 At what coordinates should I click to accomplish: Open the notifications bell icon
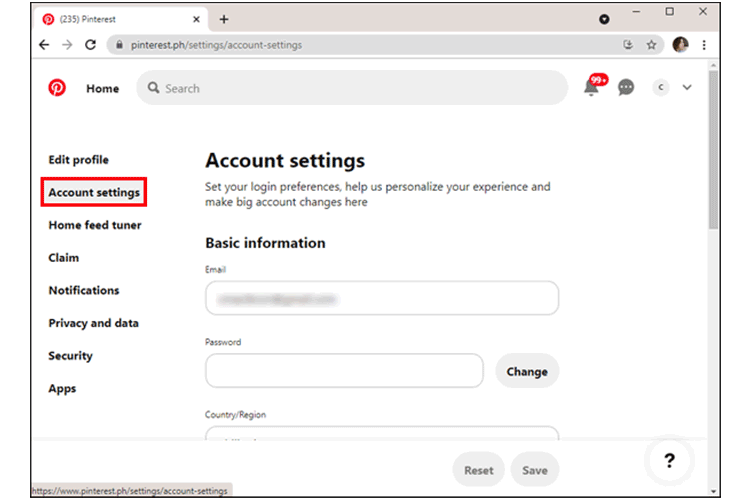[592, 88]
